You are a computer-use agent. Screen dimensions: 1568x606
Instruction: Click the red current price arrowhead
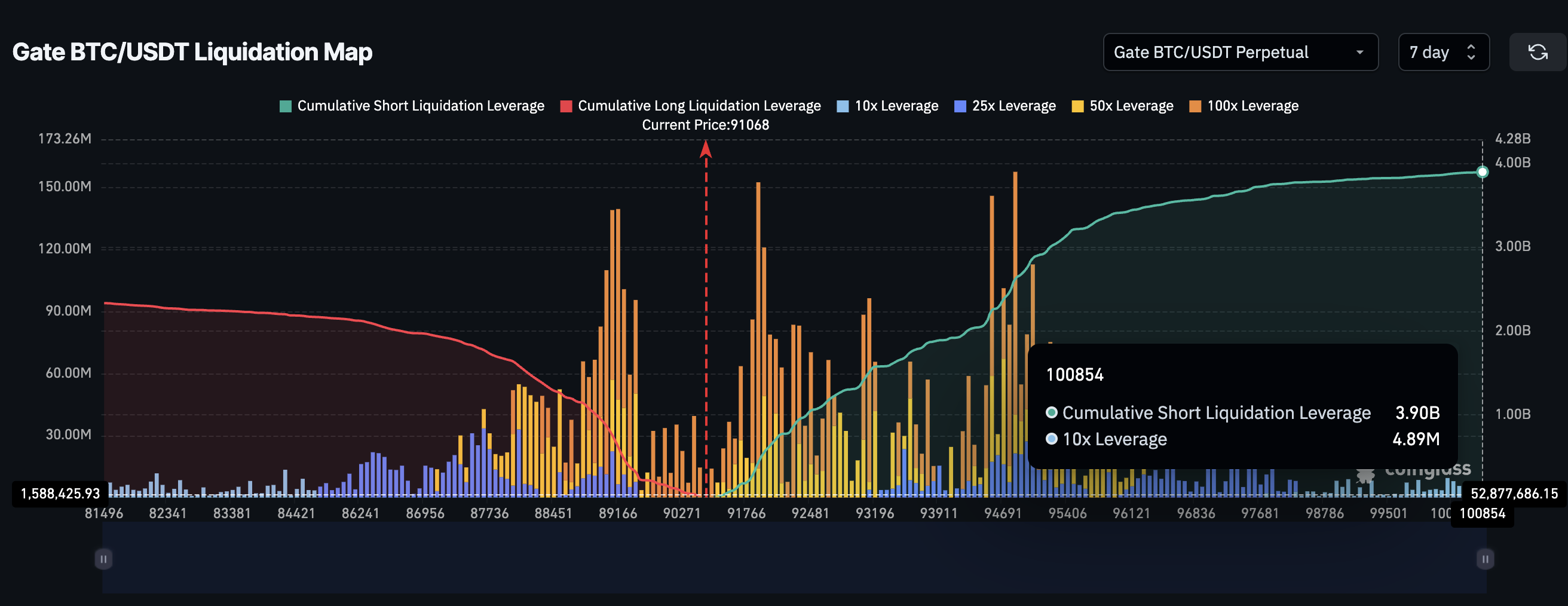pos(706,149)
